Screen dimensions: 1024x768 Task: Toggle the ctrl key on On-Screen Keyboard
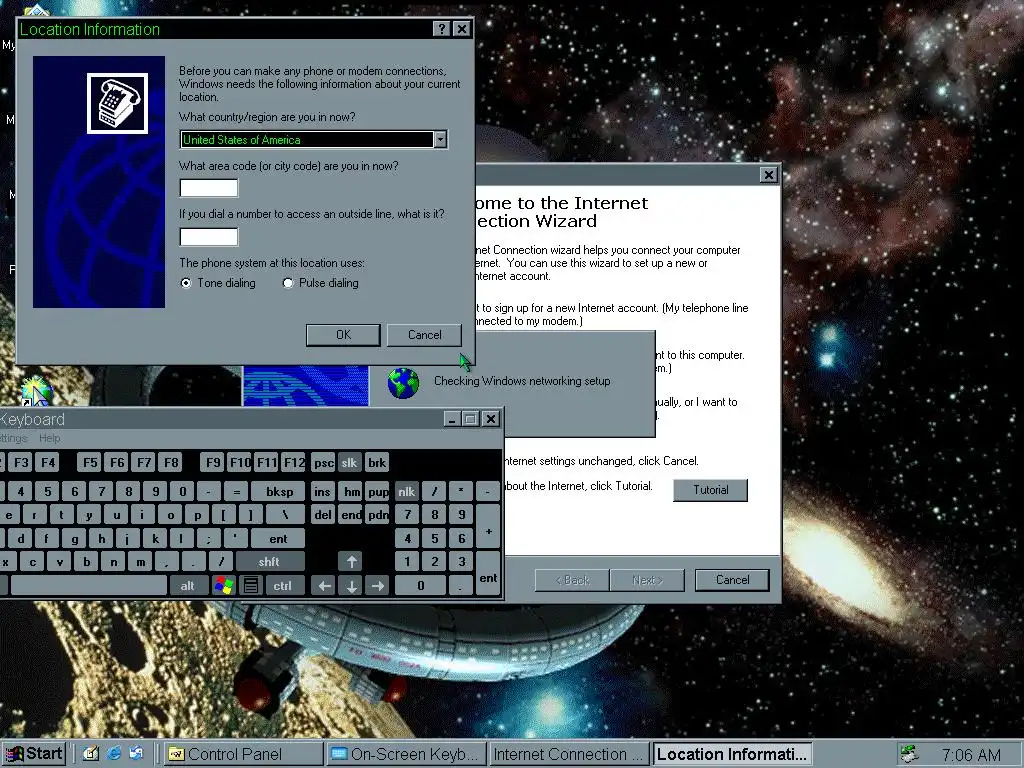pyautogui.click(x=283, y=586)
